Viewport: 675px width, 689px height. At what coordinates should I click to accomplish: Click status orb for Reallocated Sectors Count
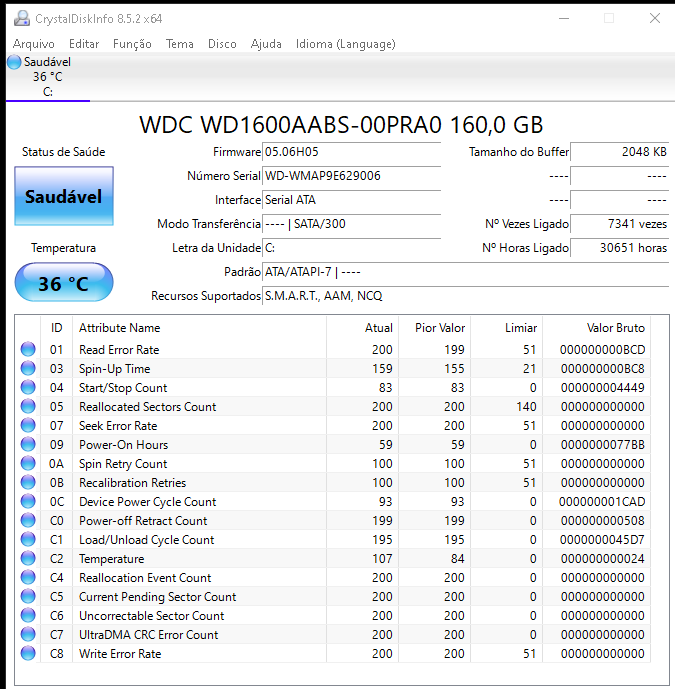pyautogui.click(x=28, y=406)
